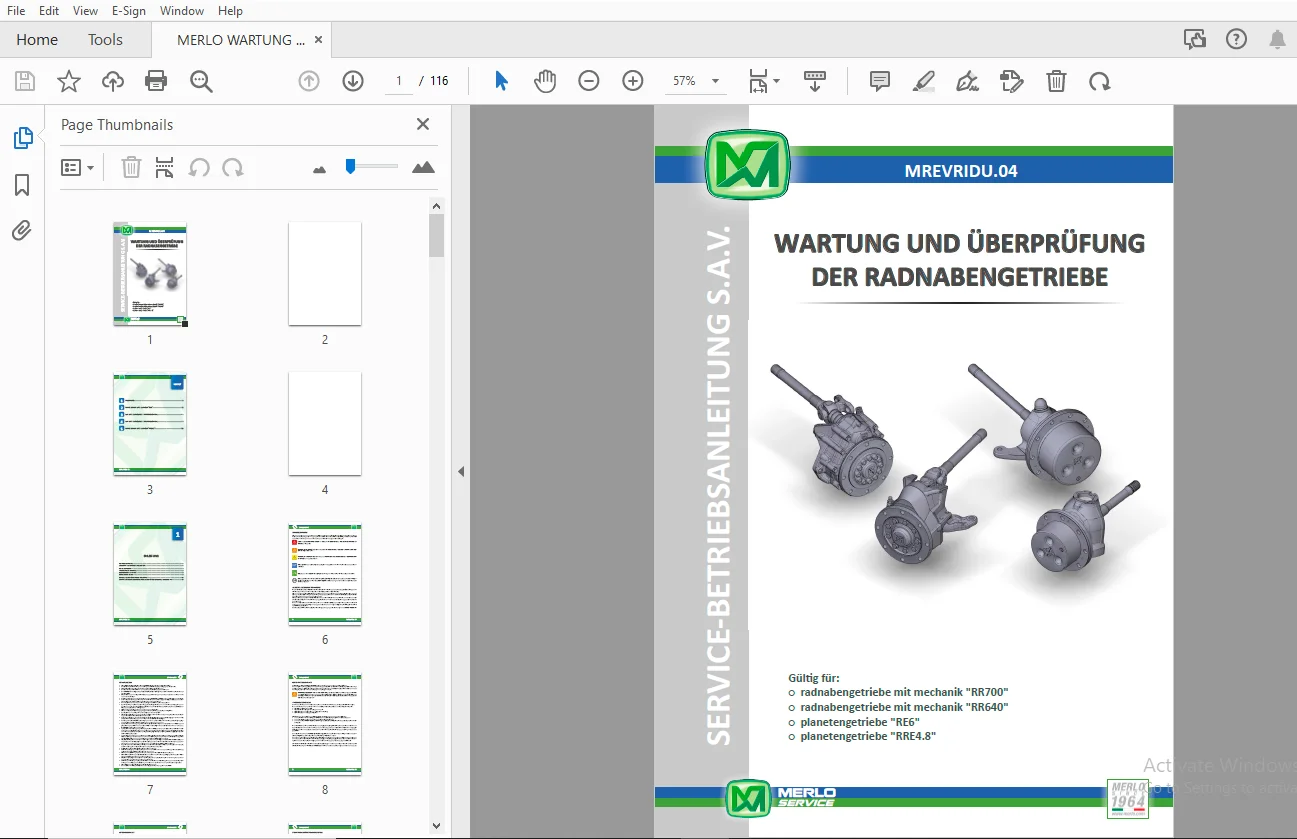Viewport: 1297px width, 839px height.
Task: Rotate thumbnails counterclockwise
Action: click(199, 167)
